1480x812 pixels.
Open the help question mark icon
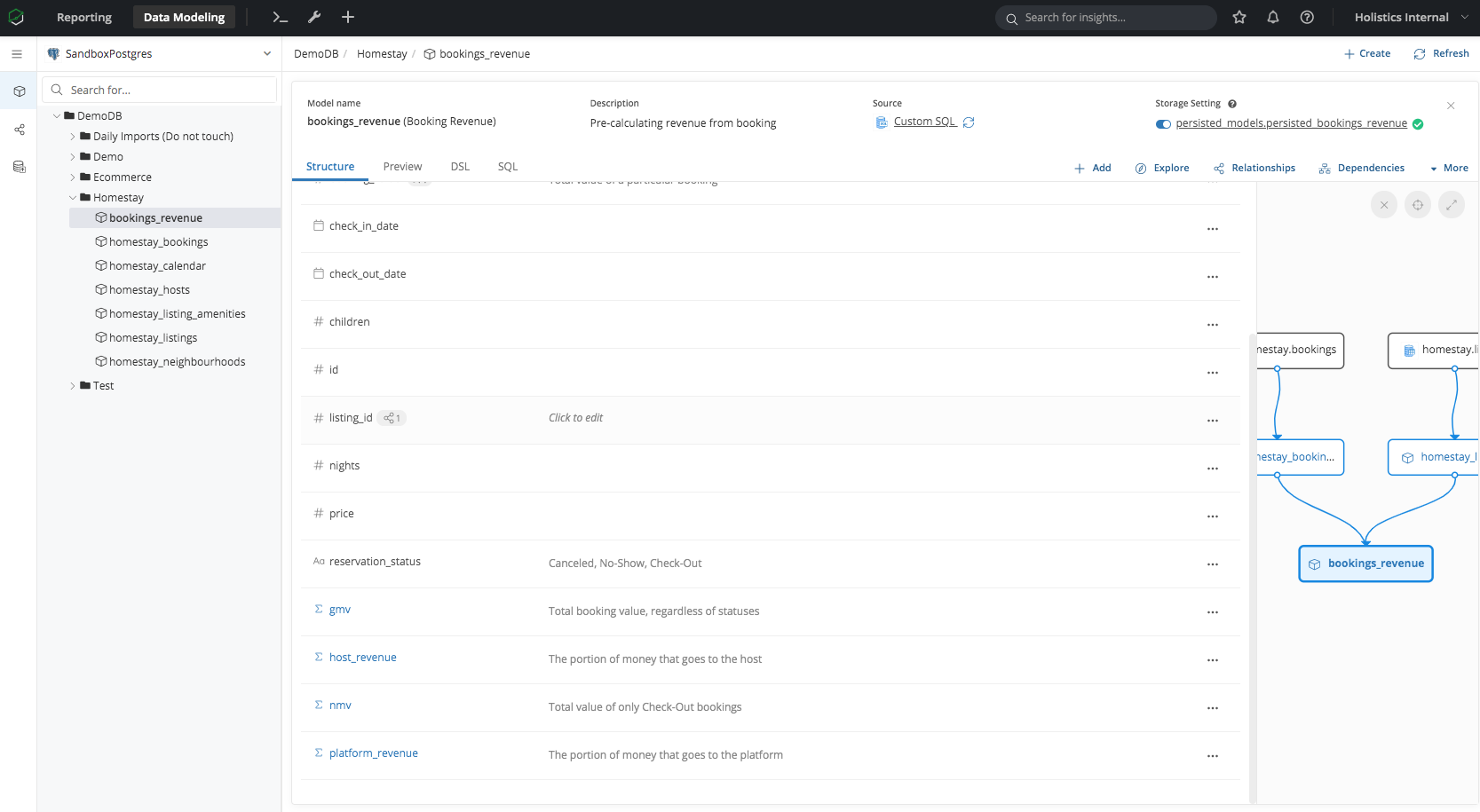(1307, 17)
